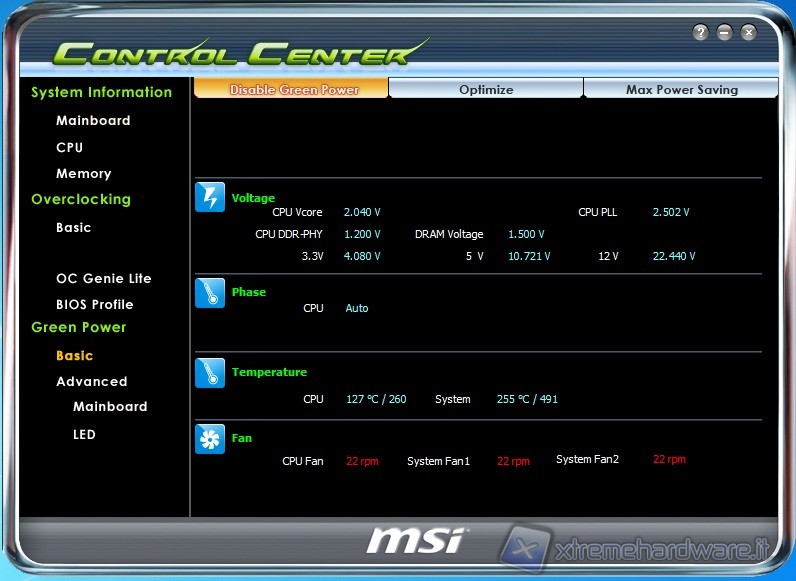Open the CPU information page
The image size is (796, 581).
tap(70, 147)
